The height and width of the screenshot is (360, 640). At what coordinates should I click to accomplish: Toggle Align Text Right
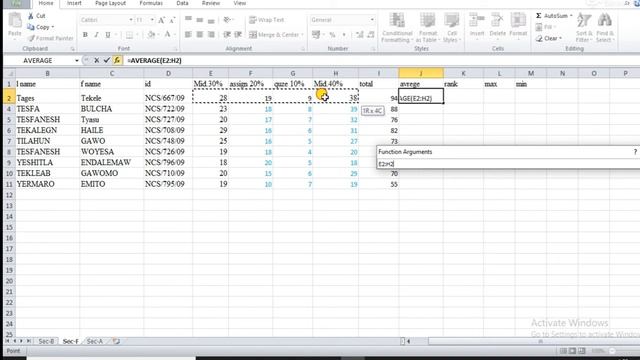click(x=211, y=35)
